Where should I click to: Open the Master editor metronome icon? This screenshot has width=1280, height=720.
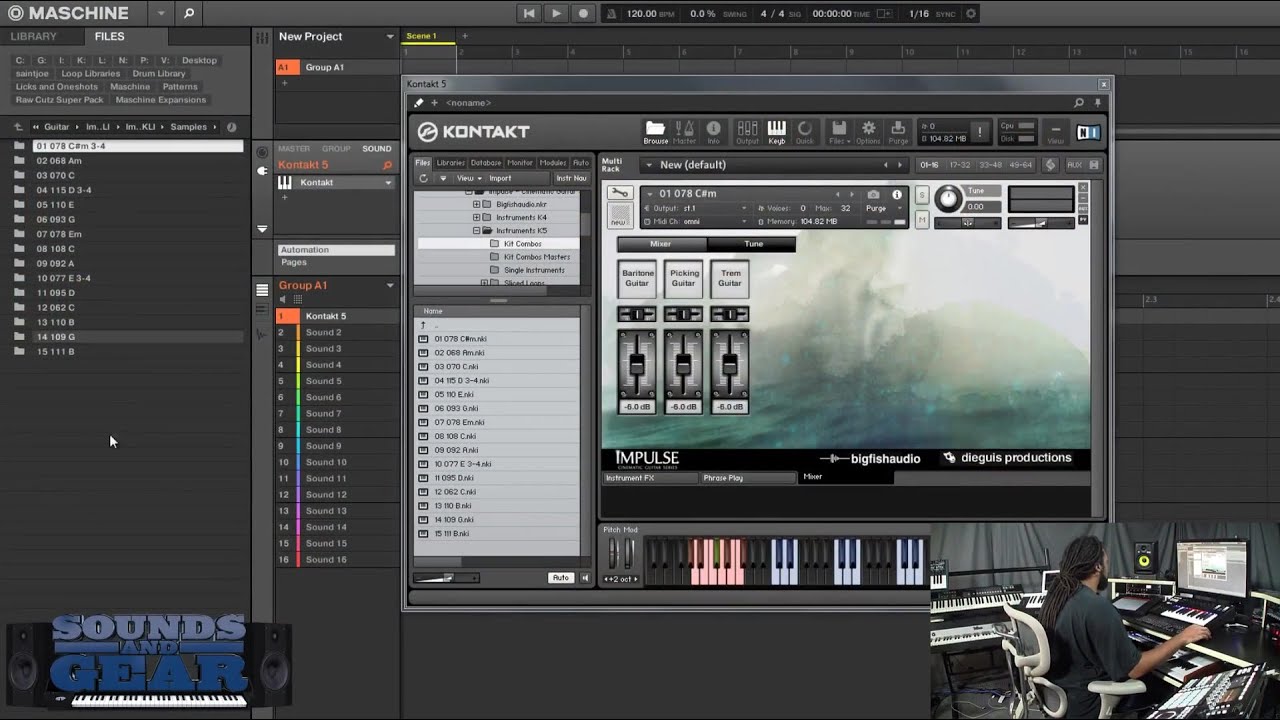pyautogui.click(x=685, y=131)
